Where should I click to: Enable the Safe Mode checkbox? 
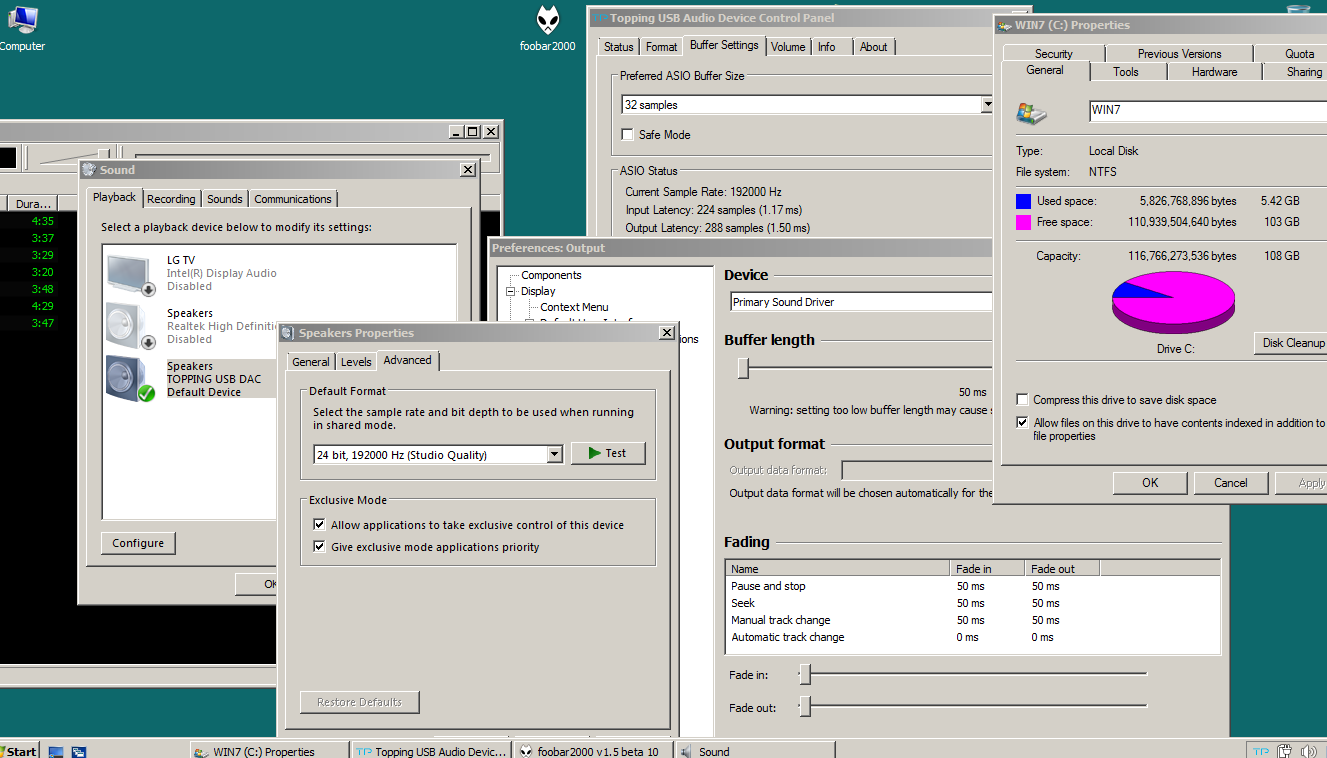click(x=628, y=135)
